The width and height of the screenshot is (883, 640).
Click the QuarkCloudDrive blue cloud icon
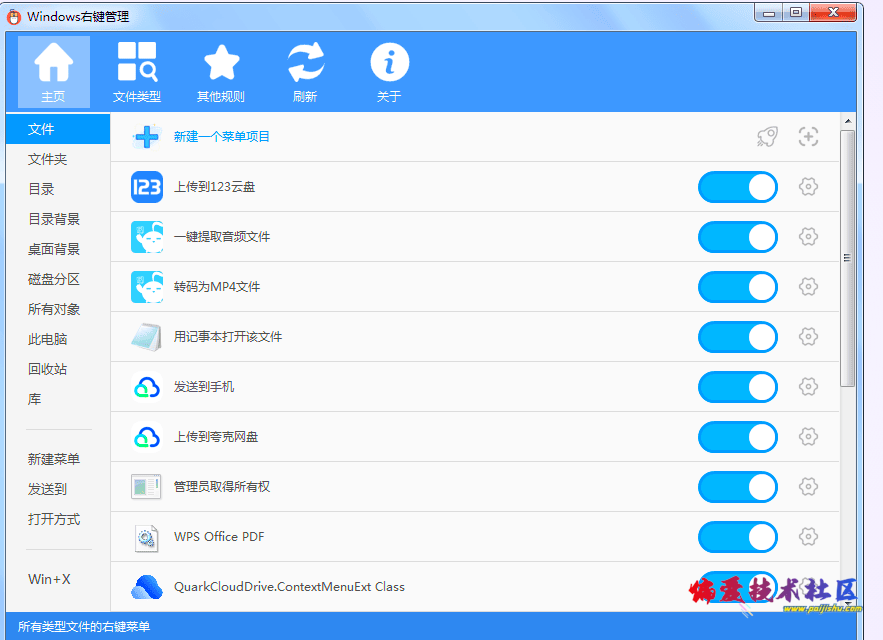pos(147,587)
